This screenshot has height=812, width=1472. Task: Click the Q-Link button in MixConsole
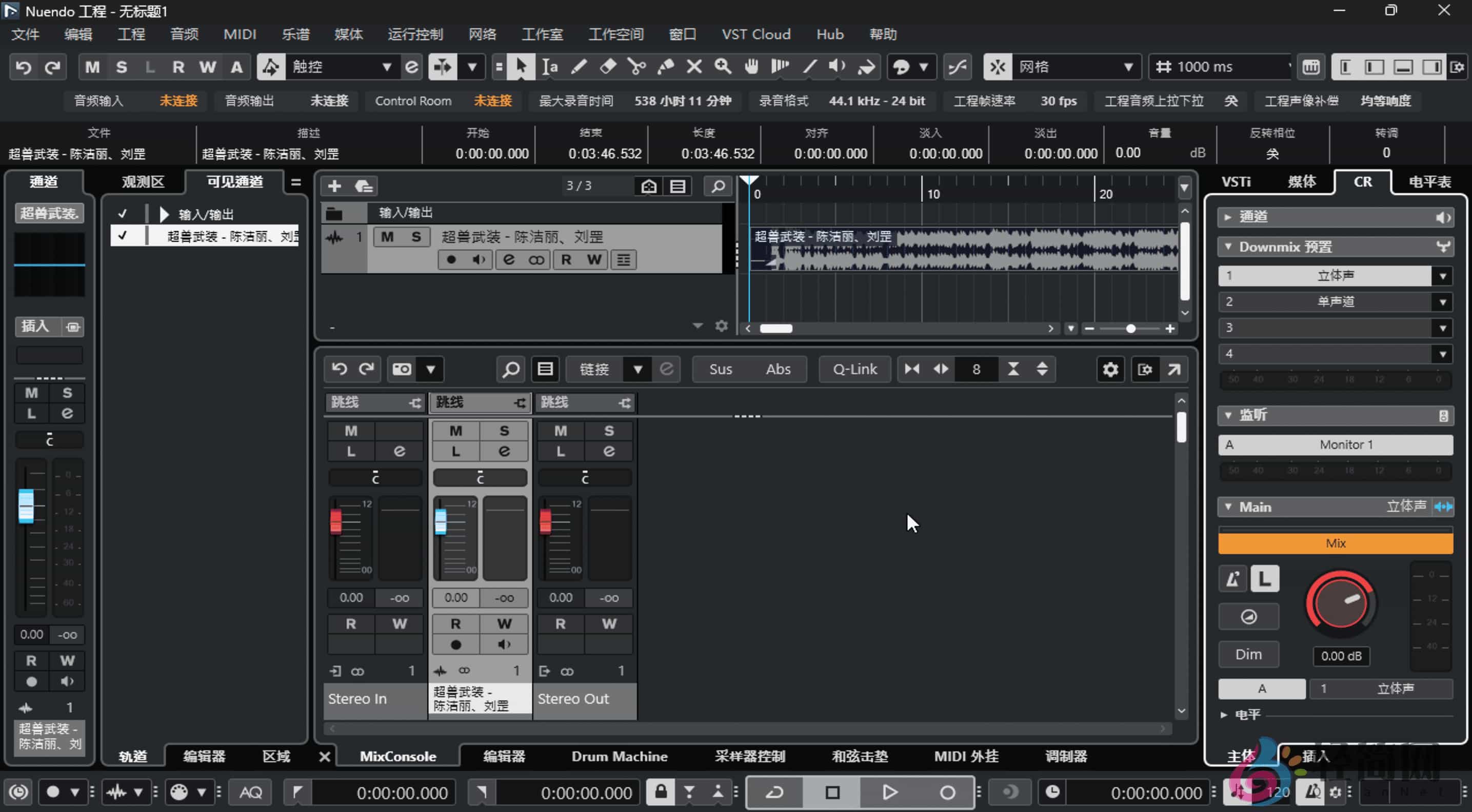point(855,369)
